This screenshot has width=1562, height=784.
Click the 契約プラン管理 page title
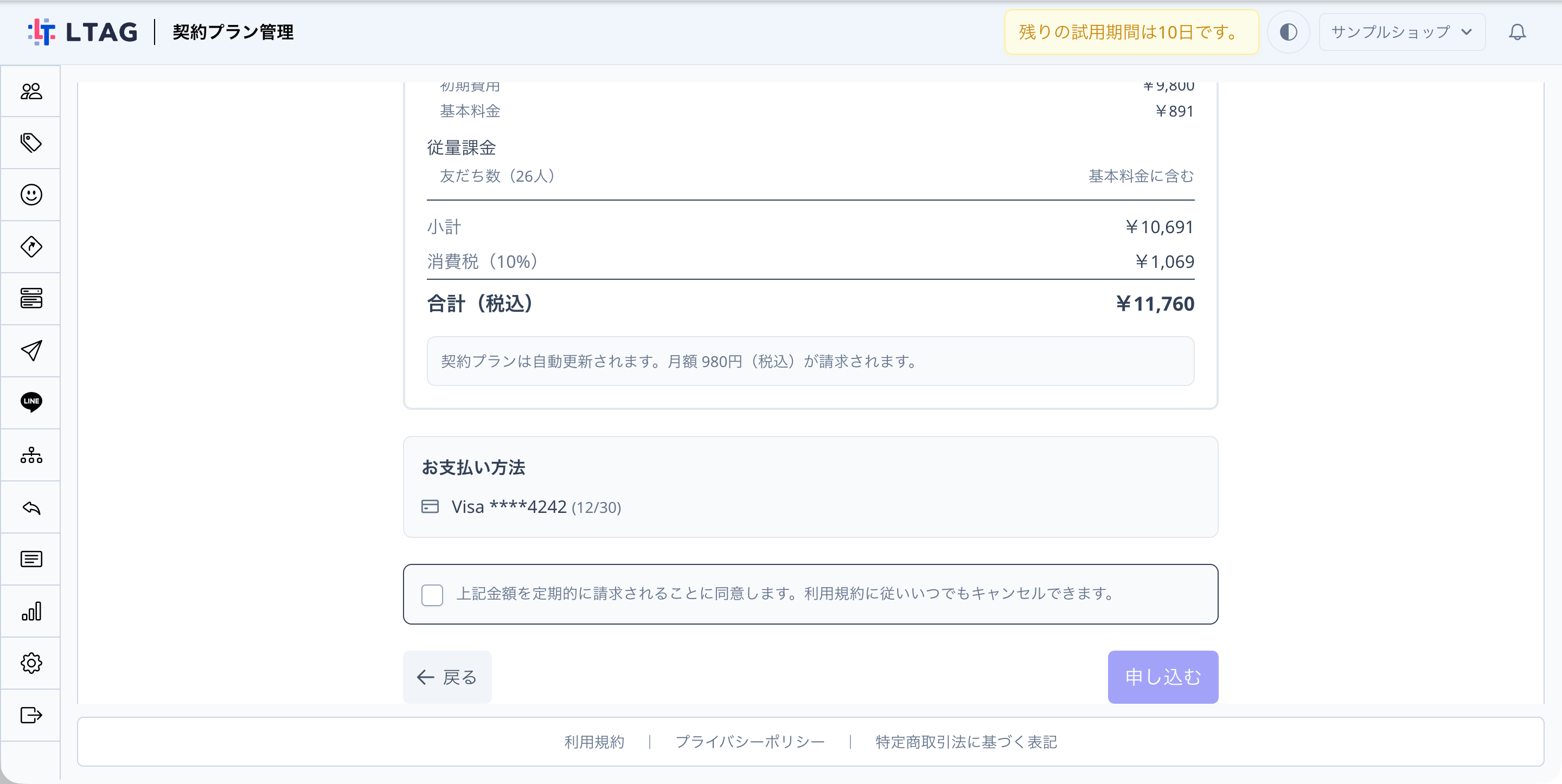point(233,31)
